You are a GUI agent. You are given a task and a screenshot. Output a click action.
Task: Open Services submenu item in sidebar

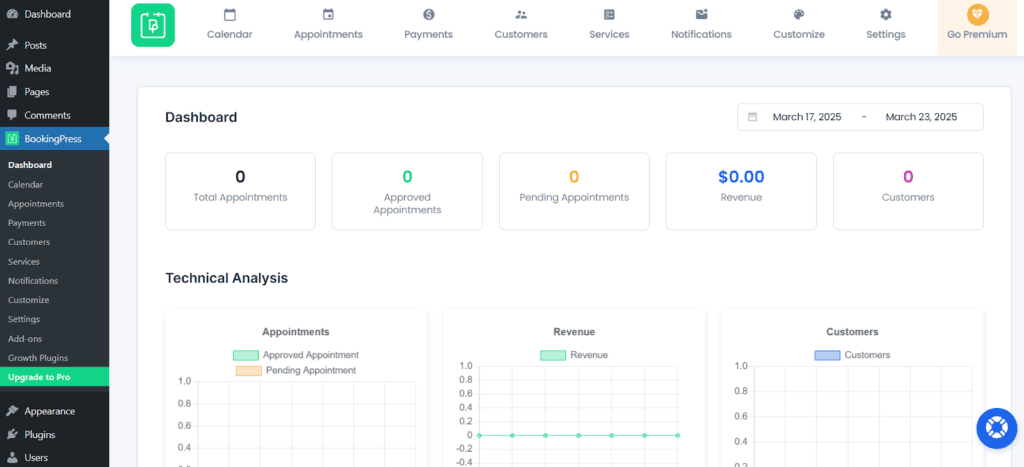point(24,262)
